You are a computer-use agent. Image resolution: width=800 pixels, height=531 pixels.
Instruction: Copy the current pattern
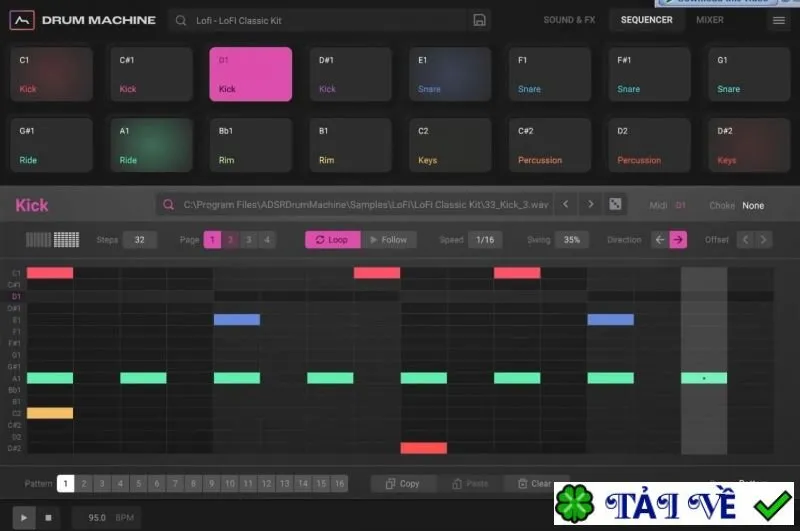[403, 484]
